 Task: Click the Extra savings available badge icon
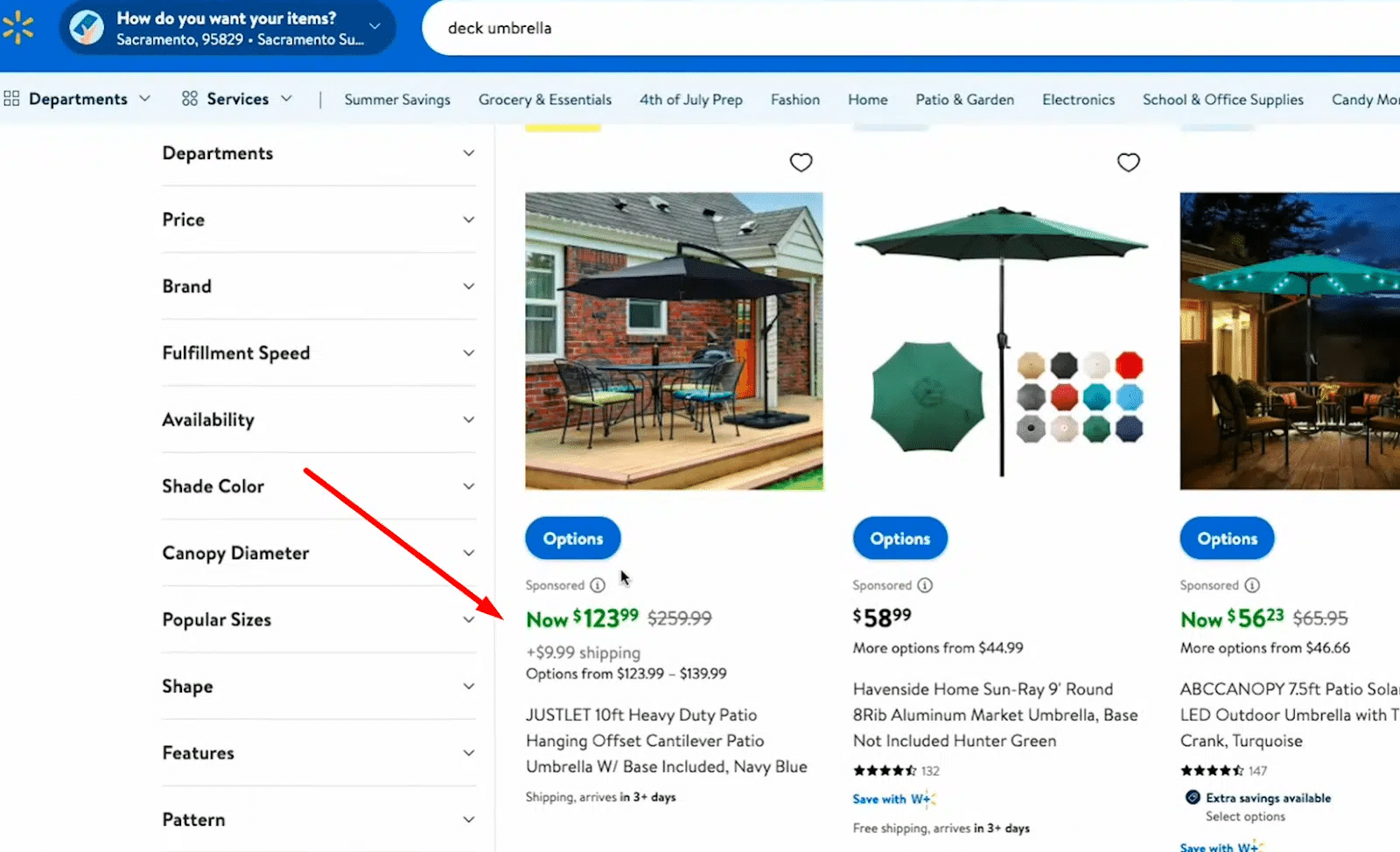click(x=1193, y=797)
